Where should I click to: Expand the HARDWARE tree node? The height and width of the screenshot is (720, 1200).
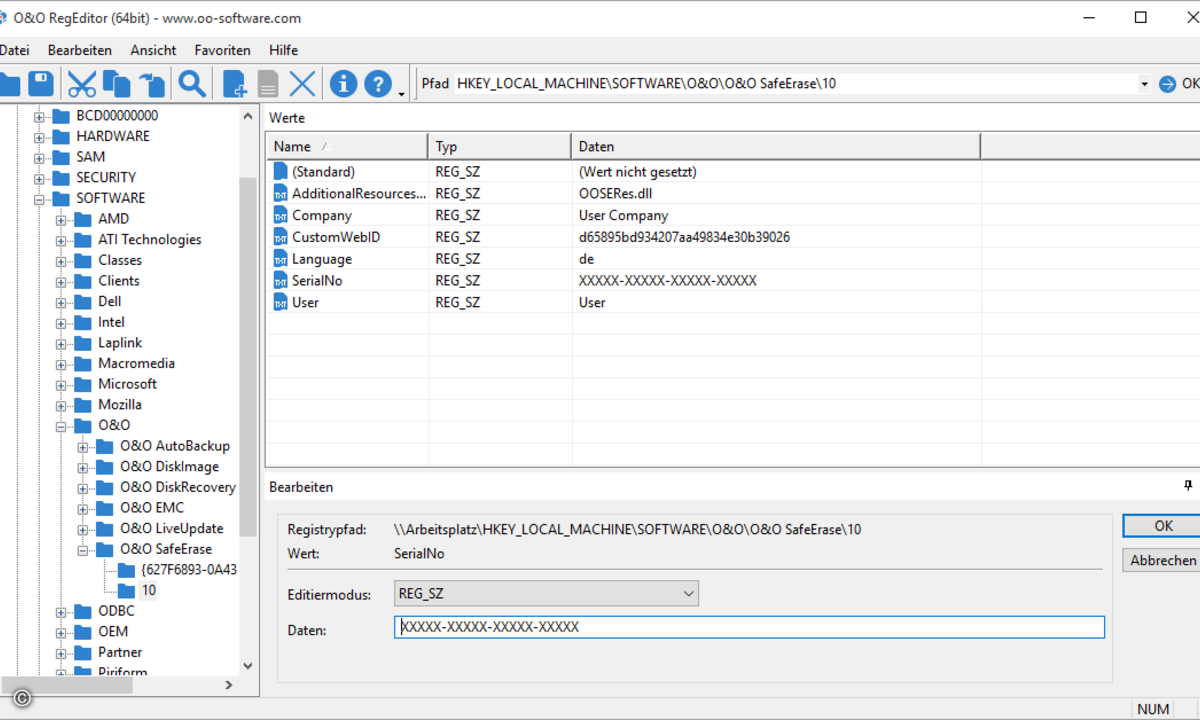(x=39, y=137)
